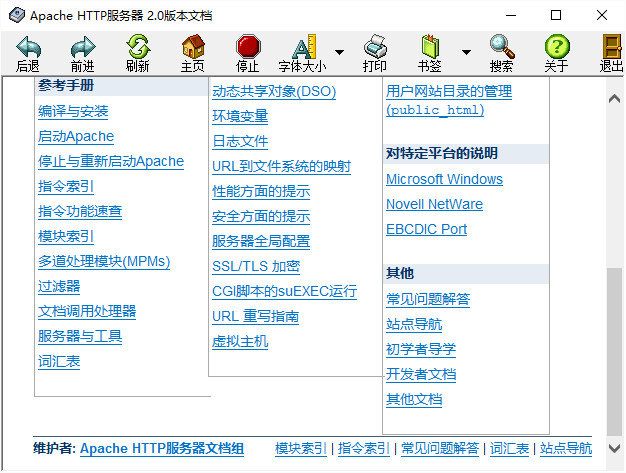Click the 其他 section heading
Screen dimensions: 626x473
[400, 273]
